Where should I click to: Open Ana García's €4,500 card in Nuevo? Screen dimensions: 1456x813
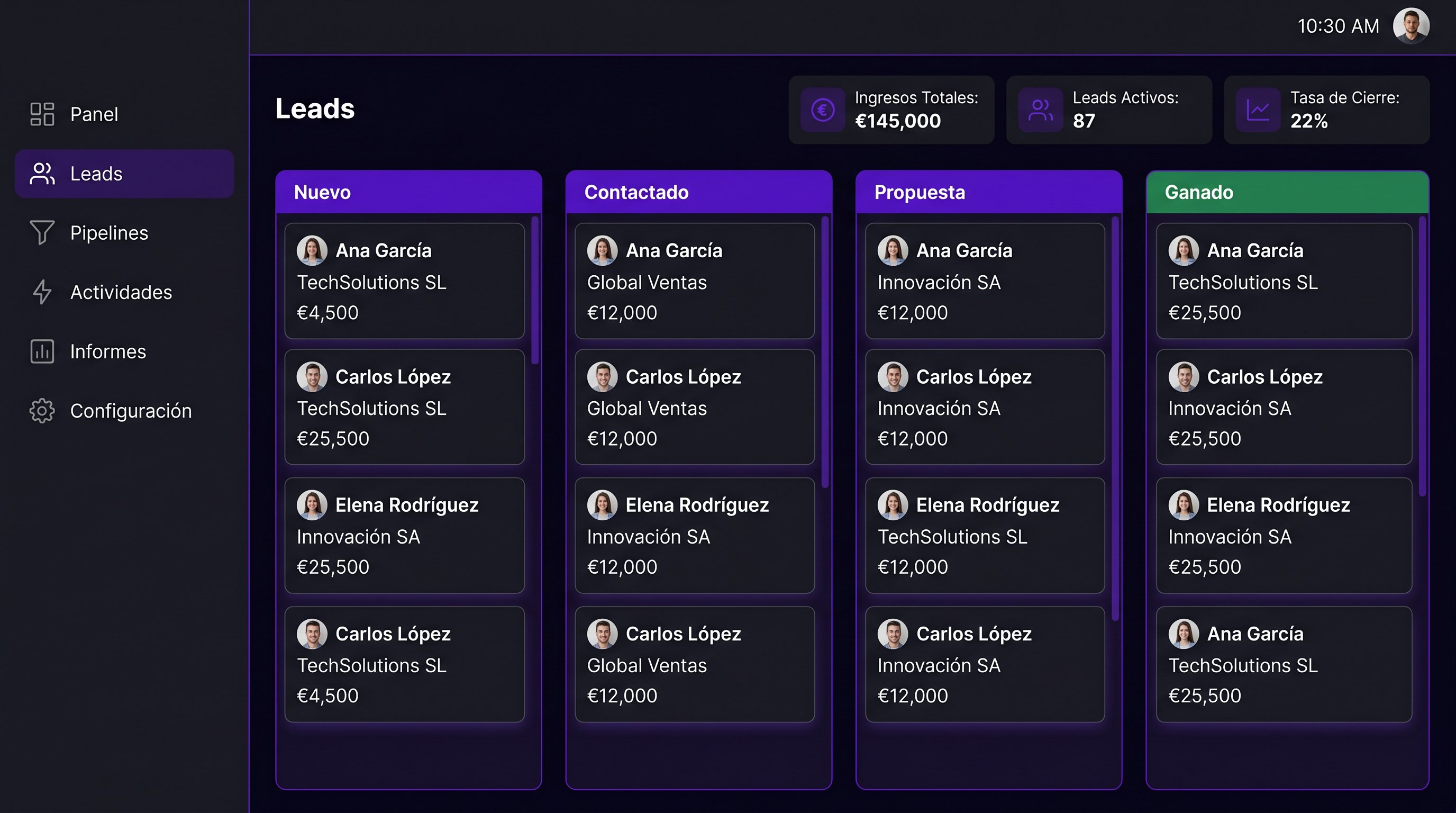[x=405, y=281]
